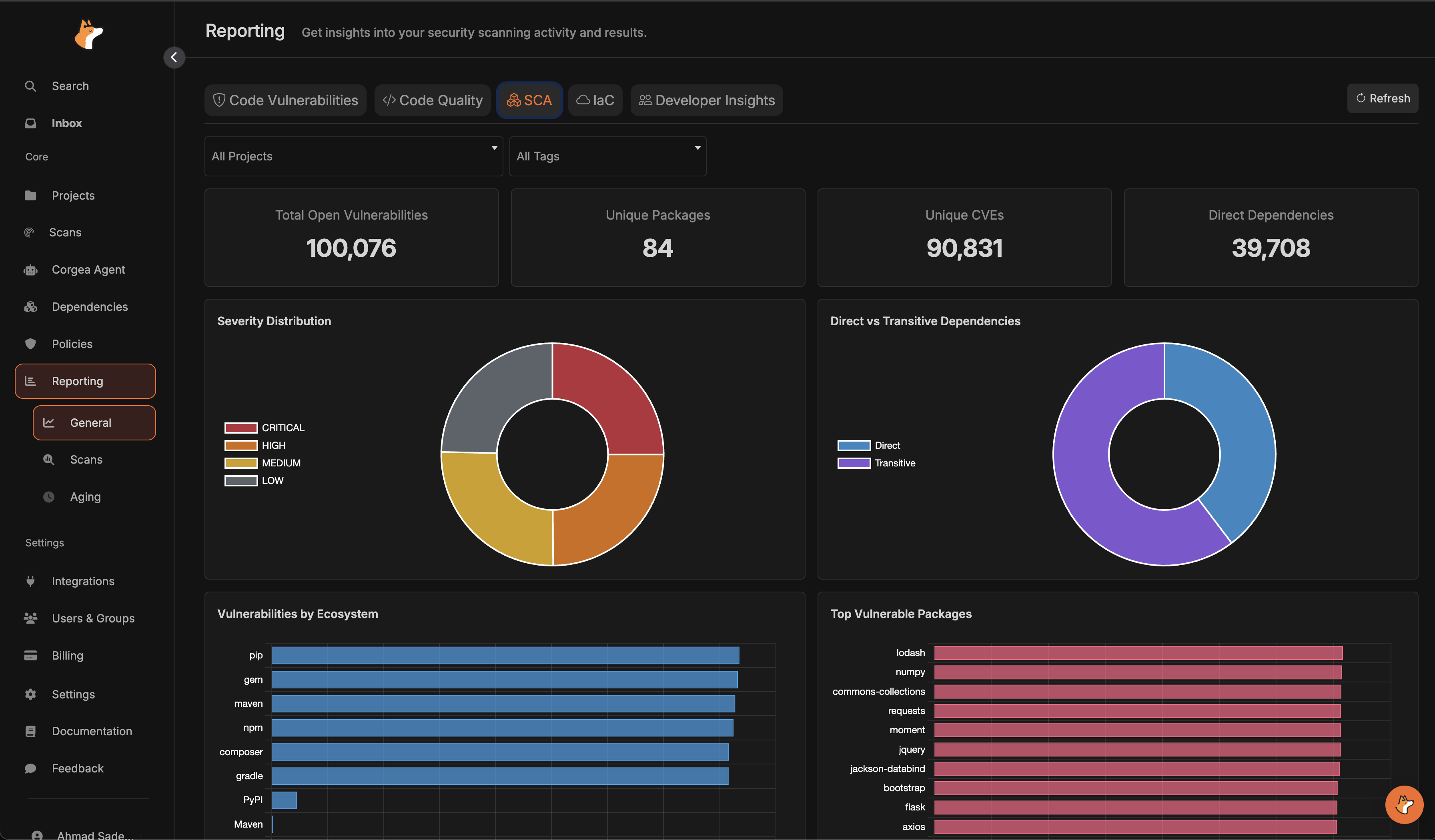Click the Dependencies cubes icon
This screenshot has width=1435, height=840.
[x=31, y=307]
